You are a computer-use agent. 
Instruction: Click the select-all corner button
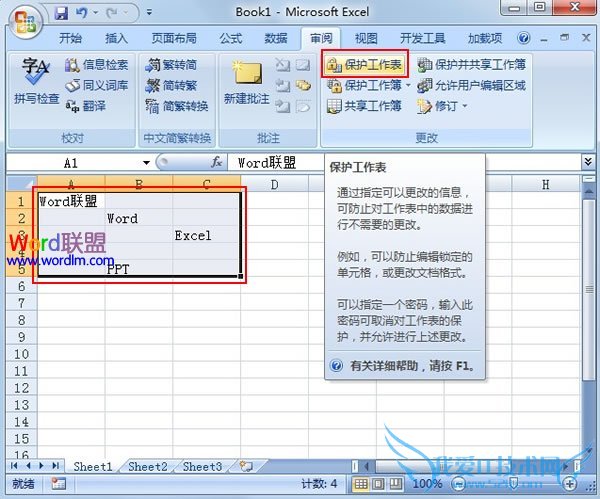tap(21, 184)
